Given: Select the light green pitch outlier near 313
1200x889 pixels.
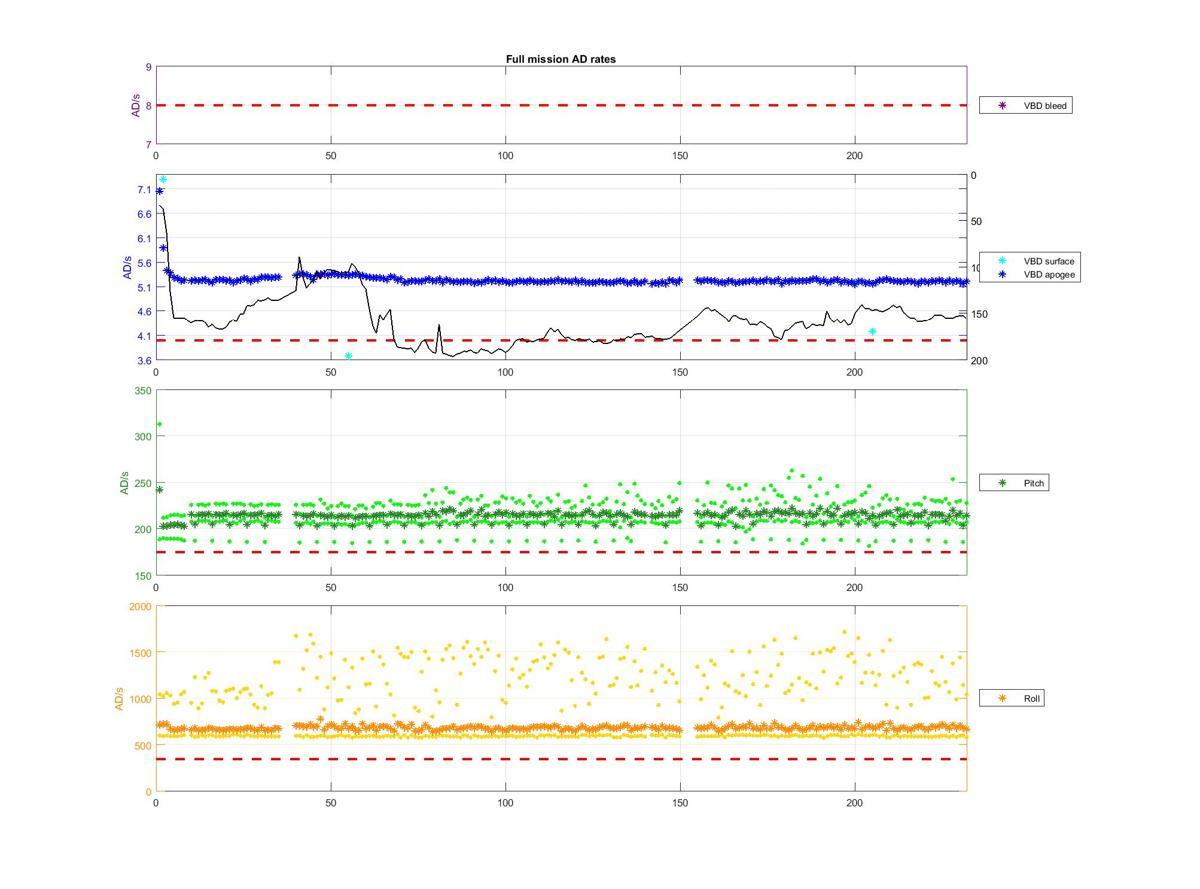Looking at the screenshot, I should [159, 424].
